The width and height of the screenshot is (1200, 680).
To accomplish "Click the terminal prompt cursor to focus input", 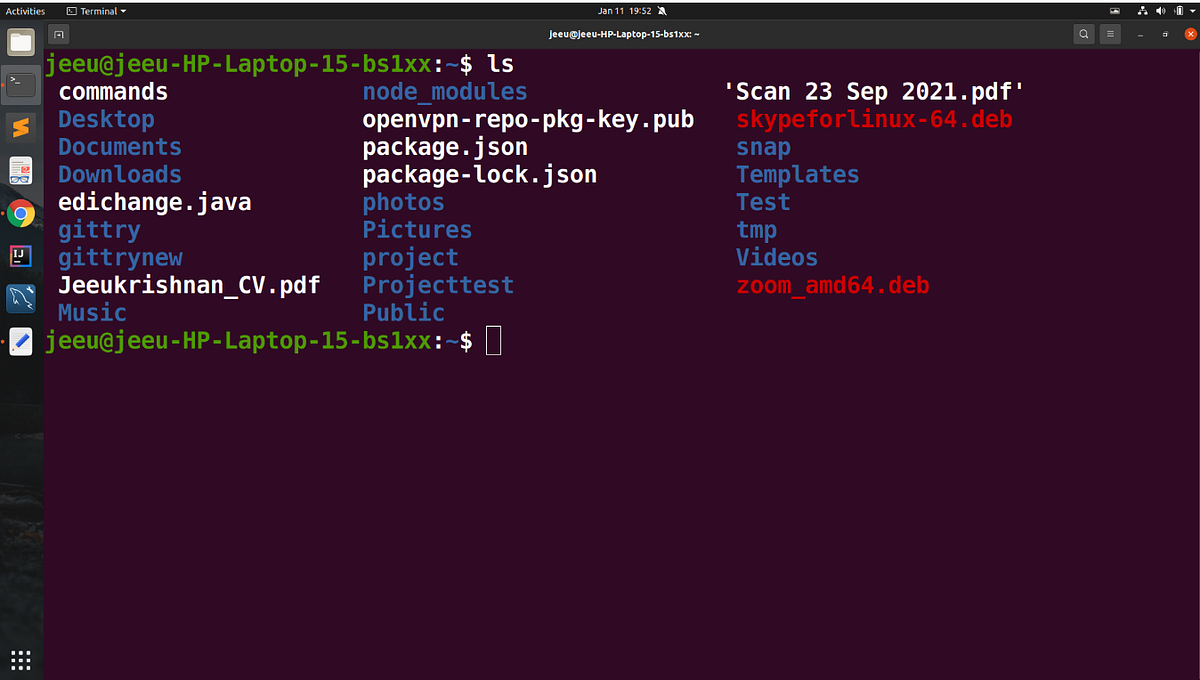I will tap(492, 340).
